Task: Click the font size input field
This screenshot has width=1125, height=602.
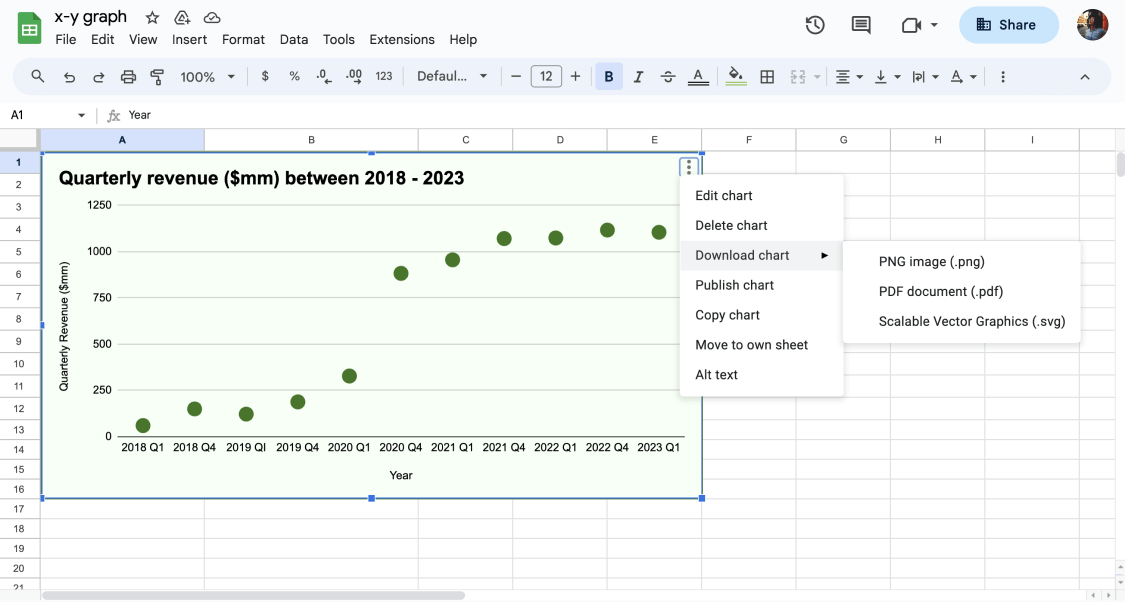Action: [546, 76]
